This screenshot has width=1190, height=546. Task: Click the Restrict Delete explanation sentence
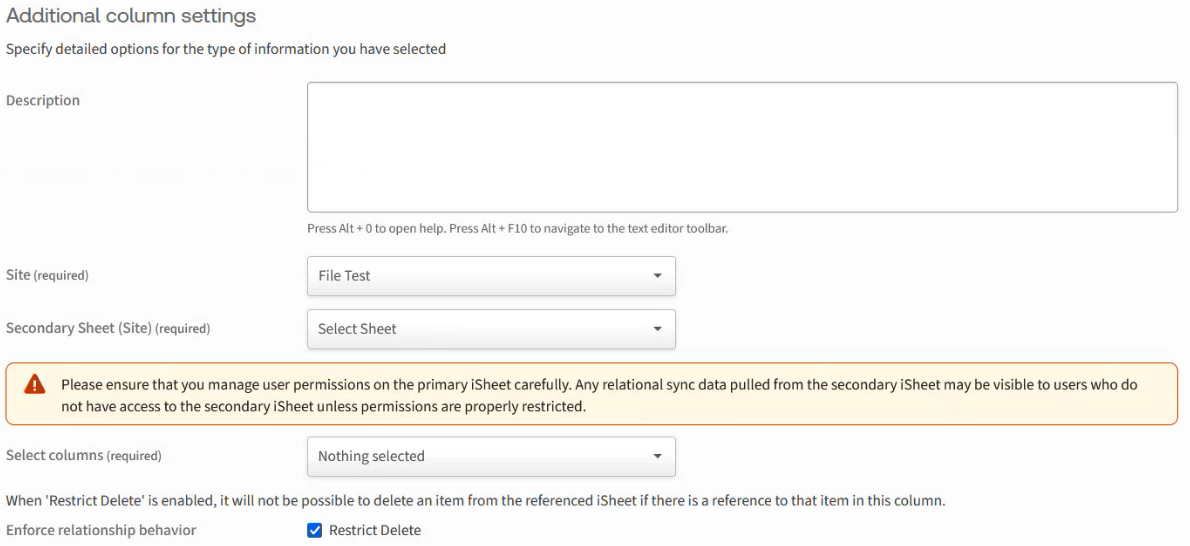pyautogui.click(x=475, y=500)
